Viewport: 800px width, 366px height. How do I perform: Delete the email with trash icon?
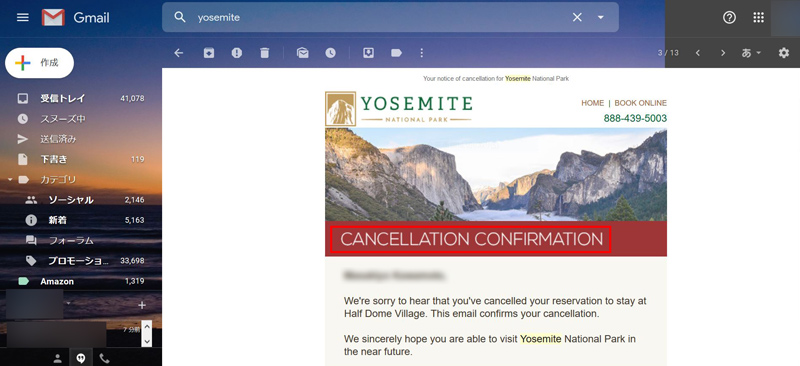(264, 53)
